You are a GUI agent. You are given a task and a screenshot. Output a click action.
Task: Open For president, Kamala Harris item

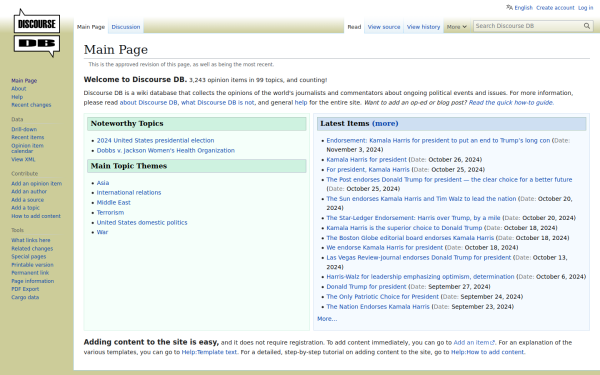pos(368,170)
